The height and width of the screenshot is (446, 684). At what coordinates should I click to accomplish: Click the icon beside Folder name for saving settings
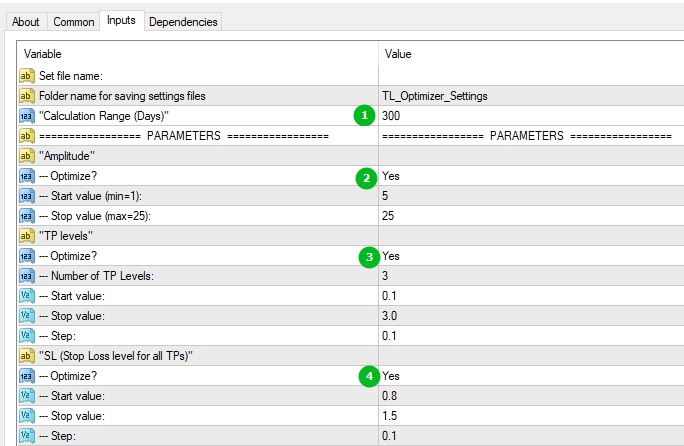pos(27,96)
